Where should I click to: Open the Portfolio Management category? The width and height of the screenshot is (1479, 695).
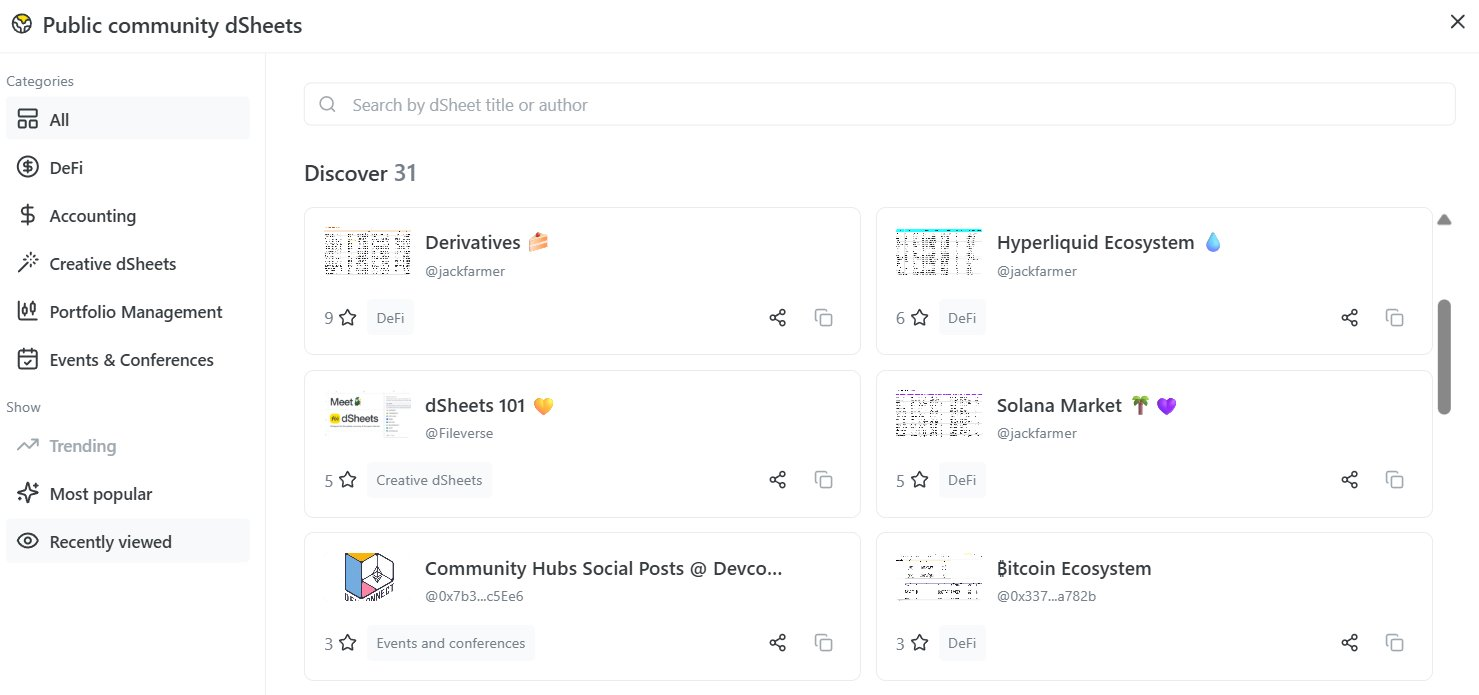click(135, 312)
